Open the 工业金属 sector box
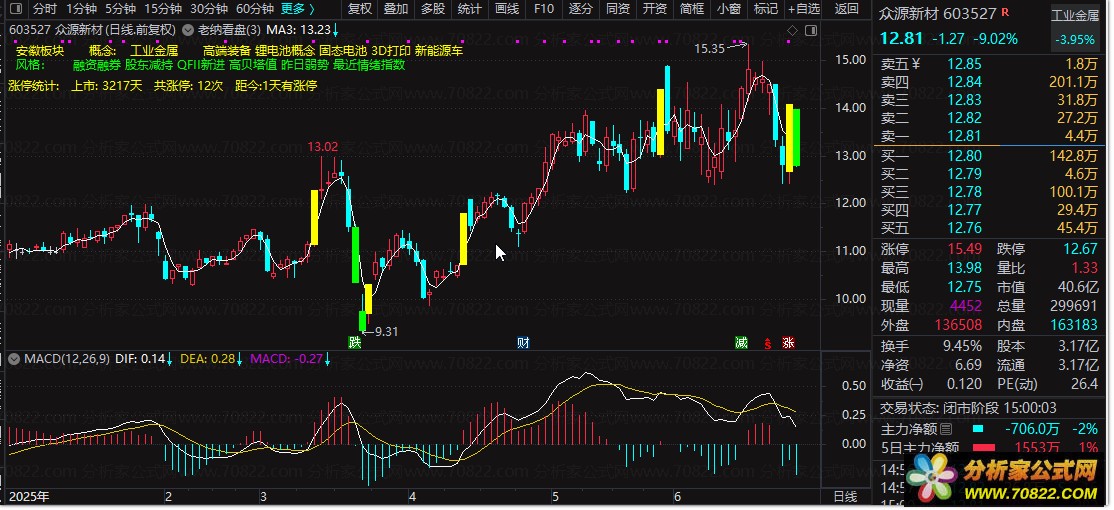This screenshot has height=510, width=1114. click(x=1075, y=28)
